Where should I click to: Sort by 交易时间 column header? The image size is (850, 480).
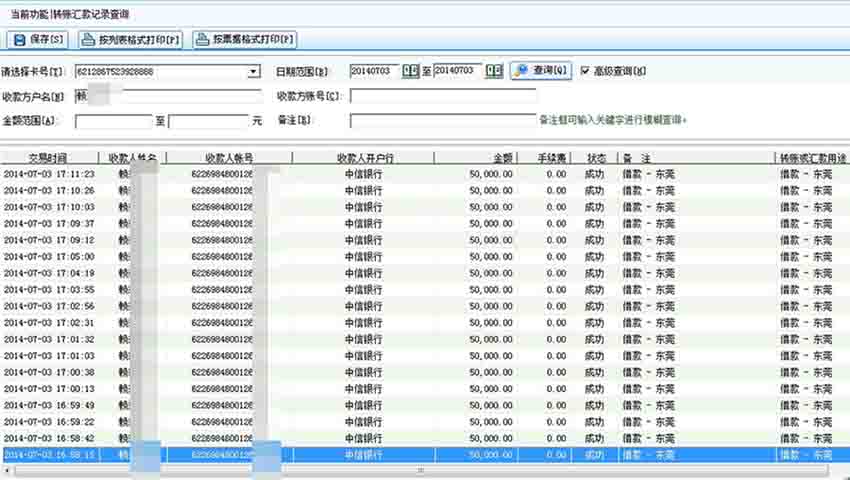point(48,158)
